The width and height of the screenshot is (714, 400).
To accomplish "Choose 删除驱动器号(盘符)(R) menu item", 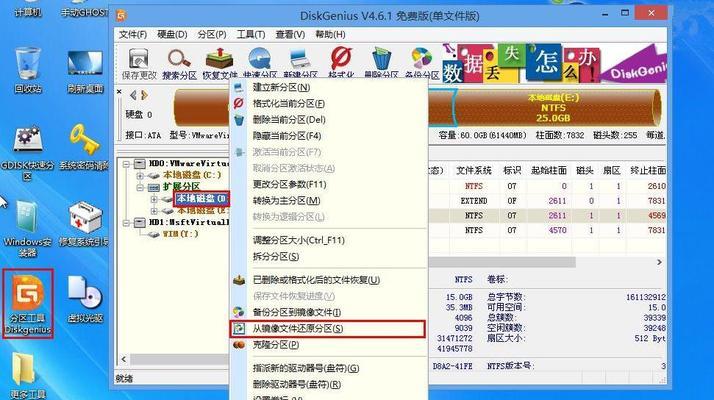I will [x=328, y=385].
